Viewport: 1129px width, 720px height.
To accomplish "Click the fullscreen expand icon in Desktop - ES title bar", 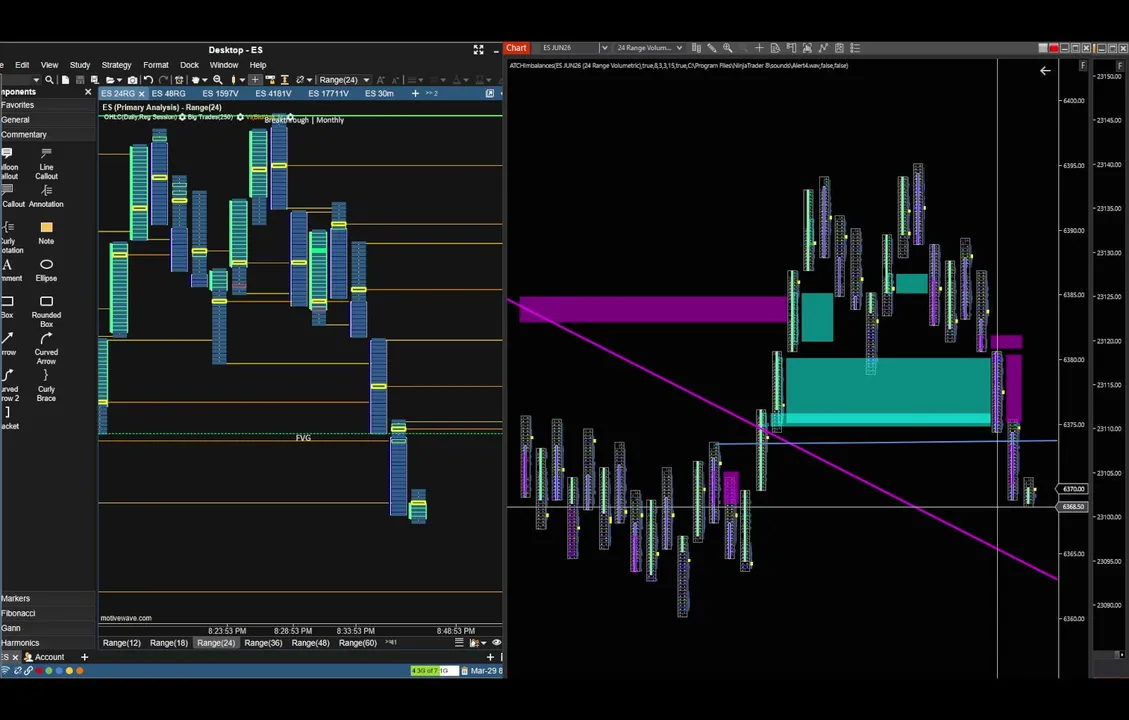I will coord(478,50).
